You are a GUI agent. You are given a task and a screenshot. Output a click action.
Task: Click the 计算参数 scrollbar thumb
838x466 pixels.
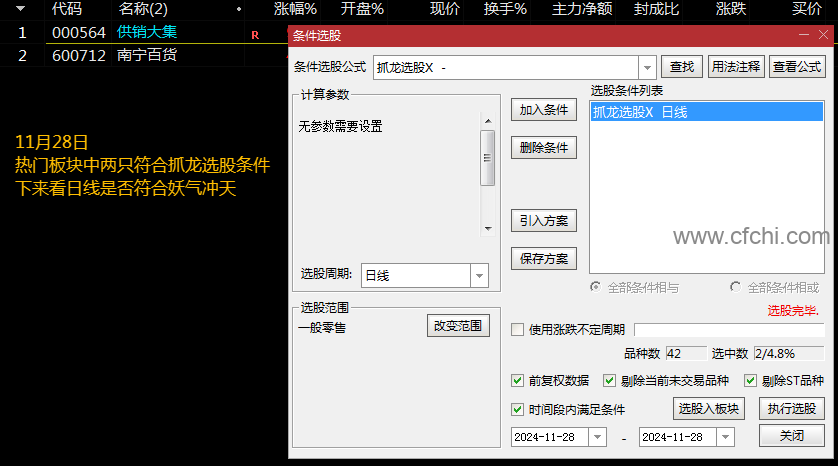coord(487,158)
